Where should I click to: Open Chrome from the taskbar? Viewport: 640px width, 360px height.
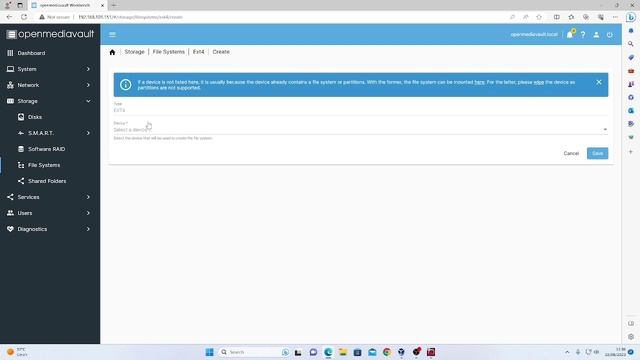click(387, 352)
